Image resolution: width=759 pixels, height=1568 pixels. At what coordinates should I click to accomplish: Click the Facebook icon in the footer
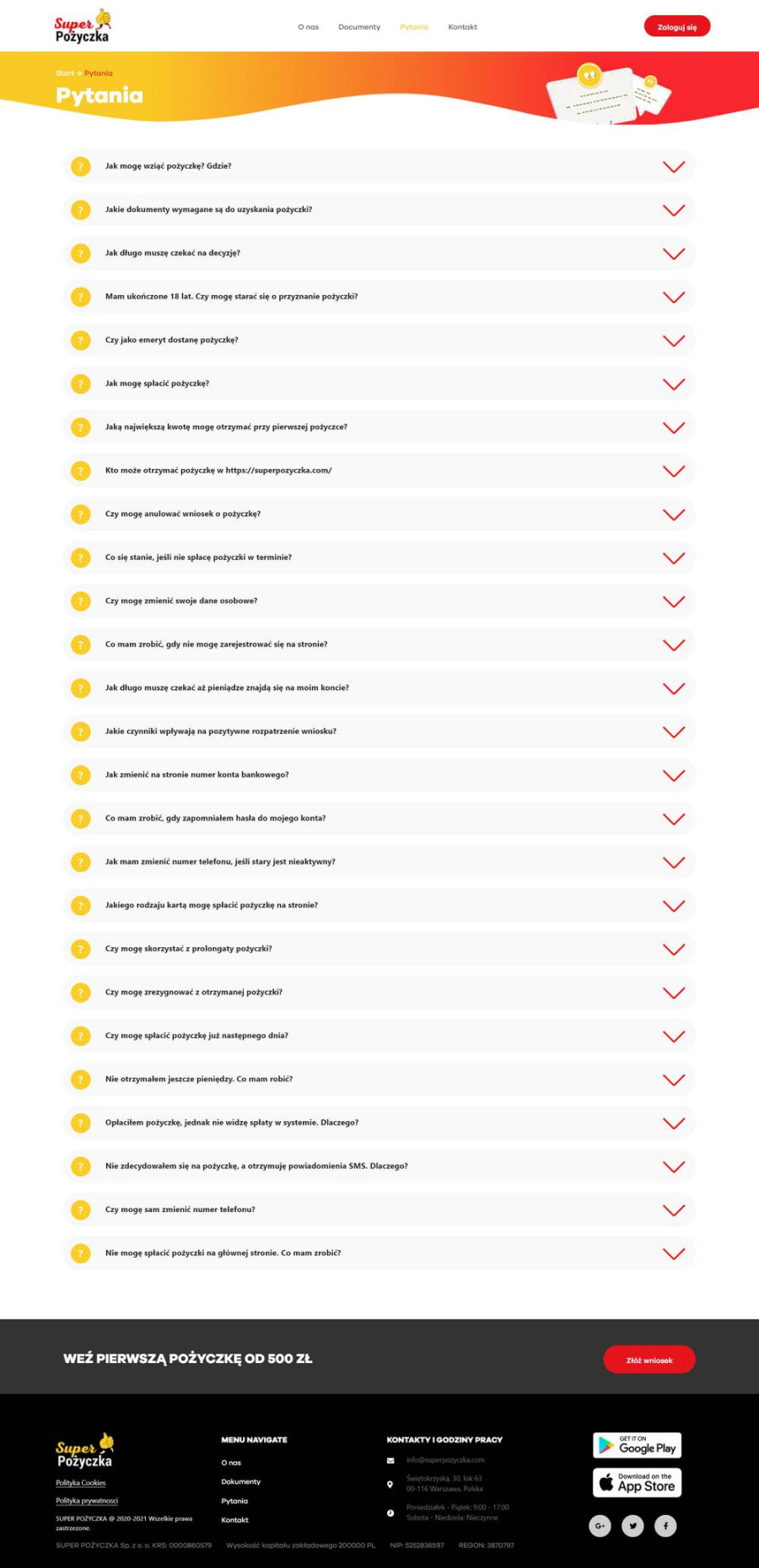click(x=665, y=1525)
